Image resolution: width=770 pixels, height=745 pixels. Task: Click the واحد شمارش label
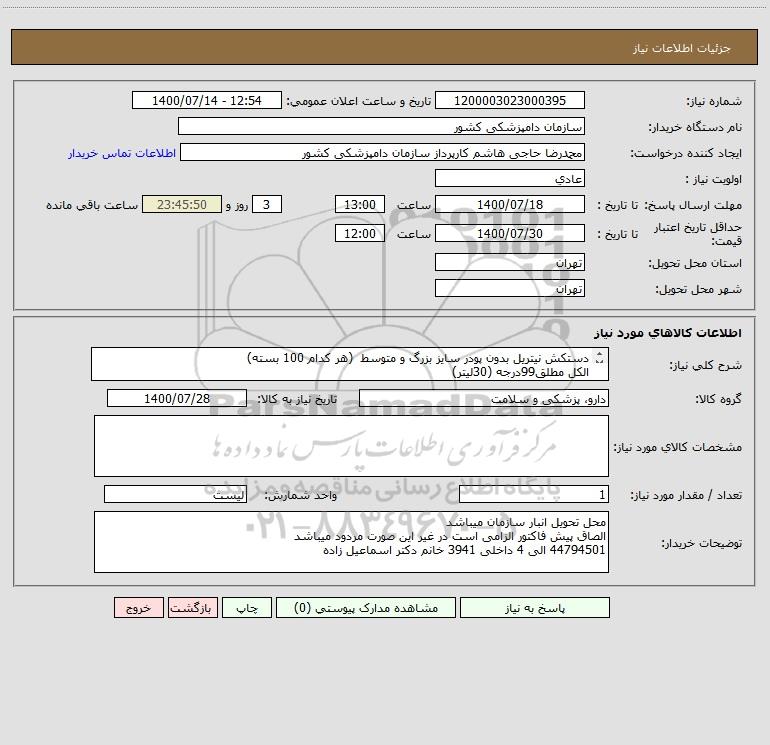pos(301,496)
